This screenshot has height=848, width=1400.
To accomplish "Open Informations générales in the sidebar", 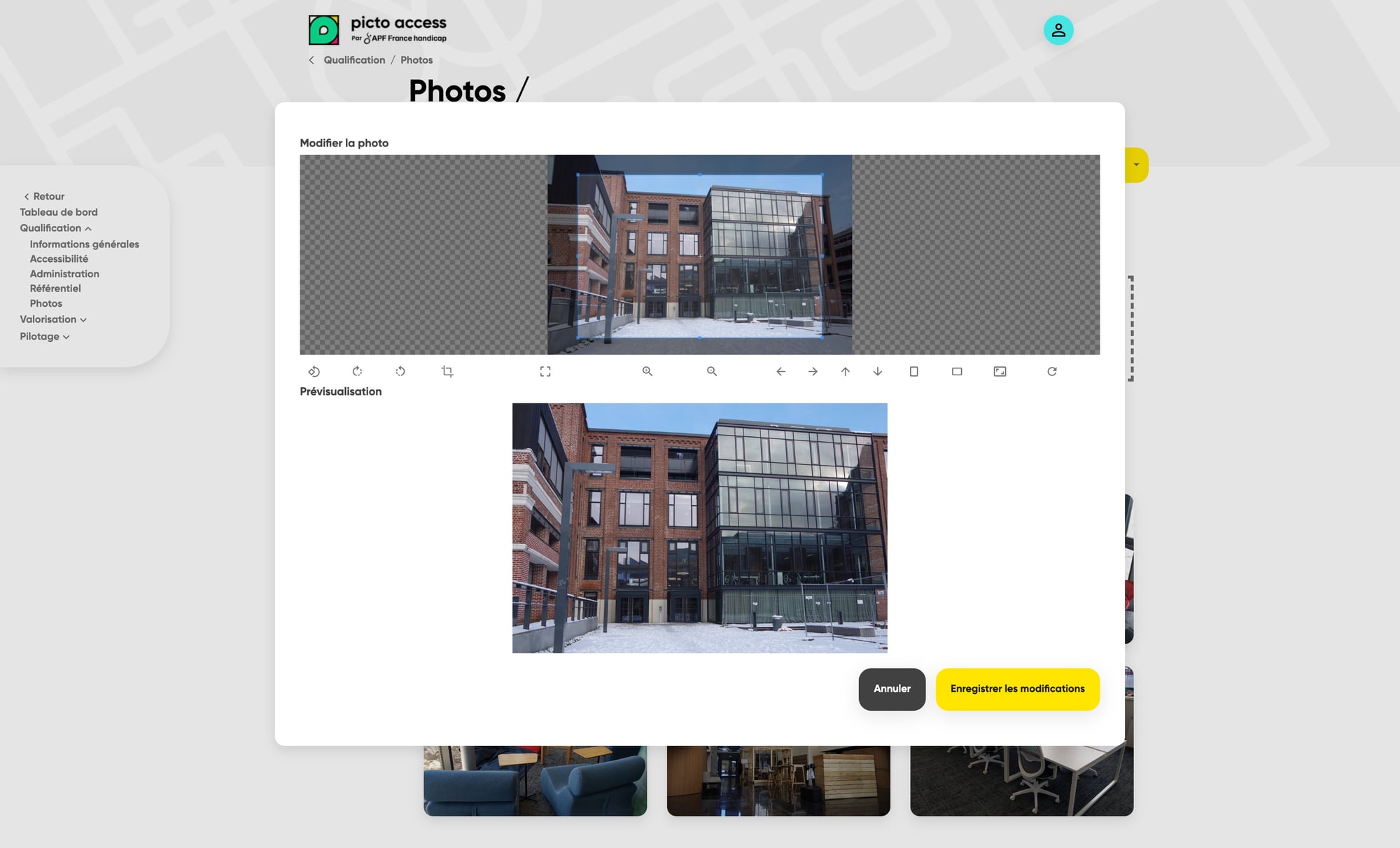I will point(84,244).
